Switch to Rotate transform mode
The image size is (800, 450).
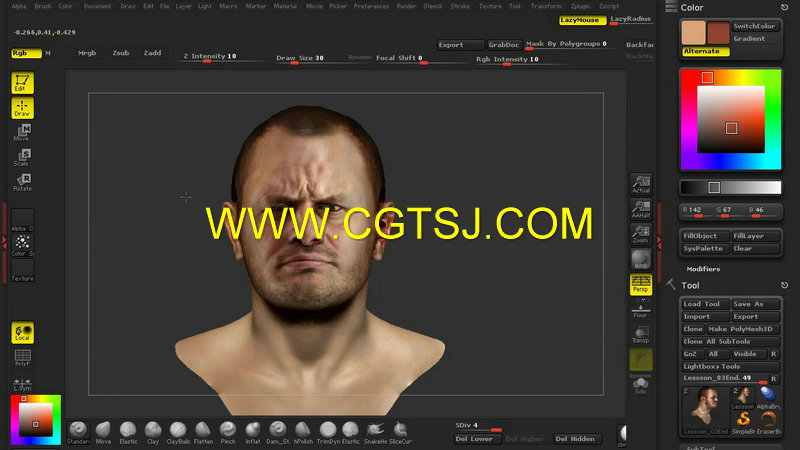coord(22,183)
